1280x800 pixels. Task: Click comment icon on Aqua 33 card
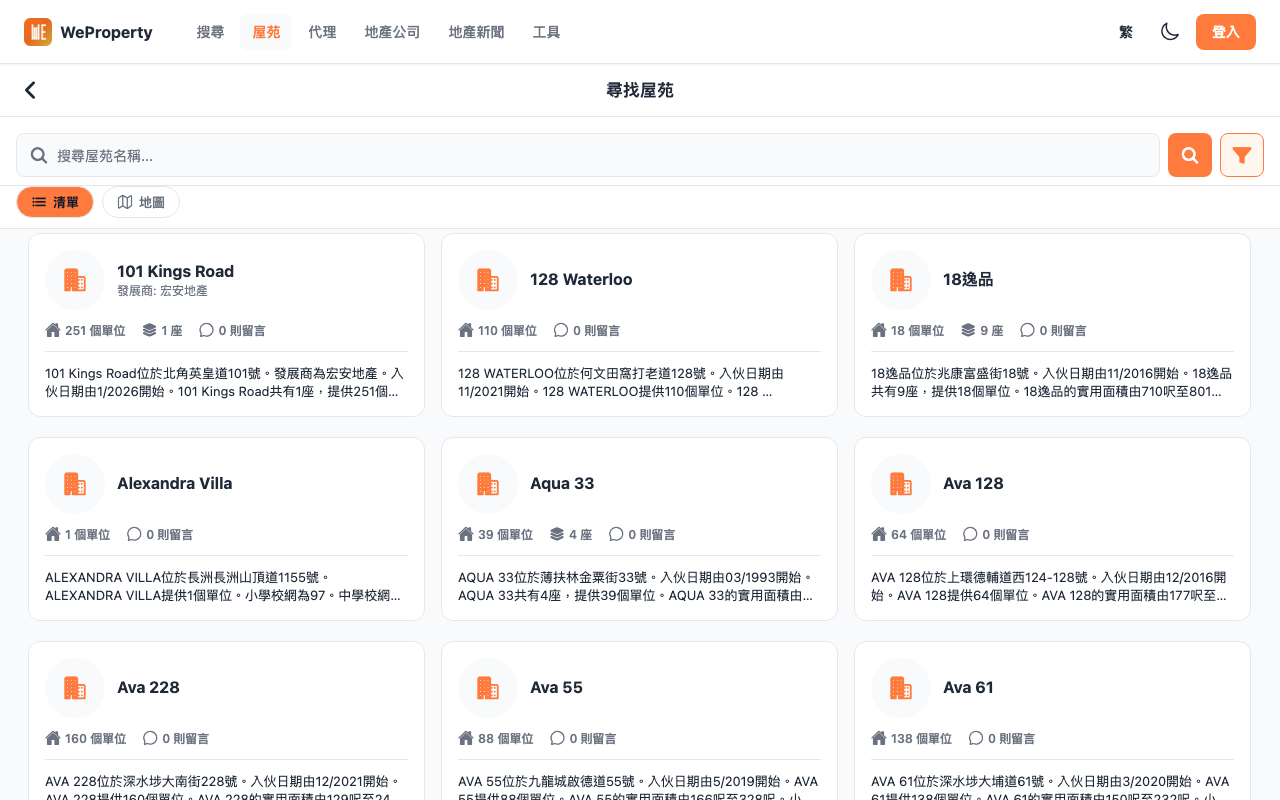tap(616, 534)
